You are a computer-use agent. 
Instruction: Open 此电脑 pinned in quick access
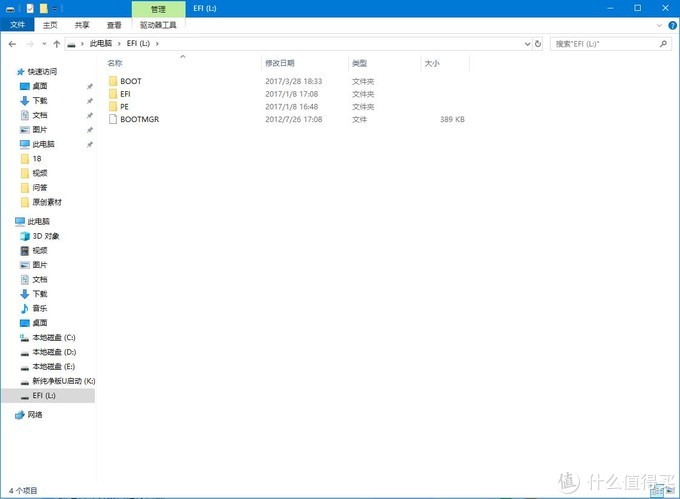pyautogui.click(x=43, y=144)
